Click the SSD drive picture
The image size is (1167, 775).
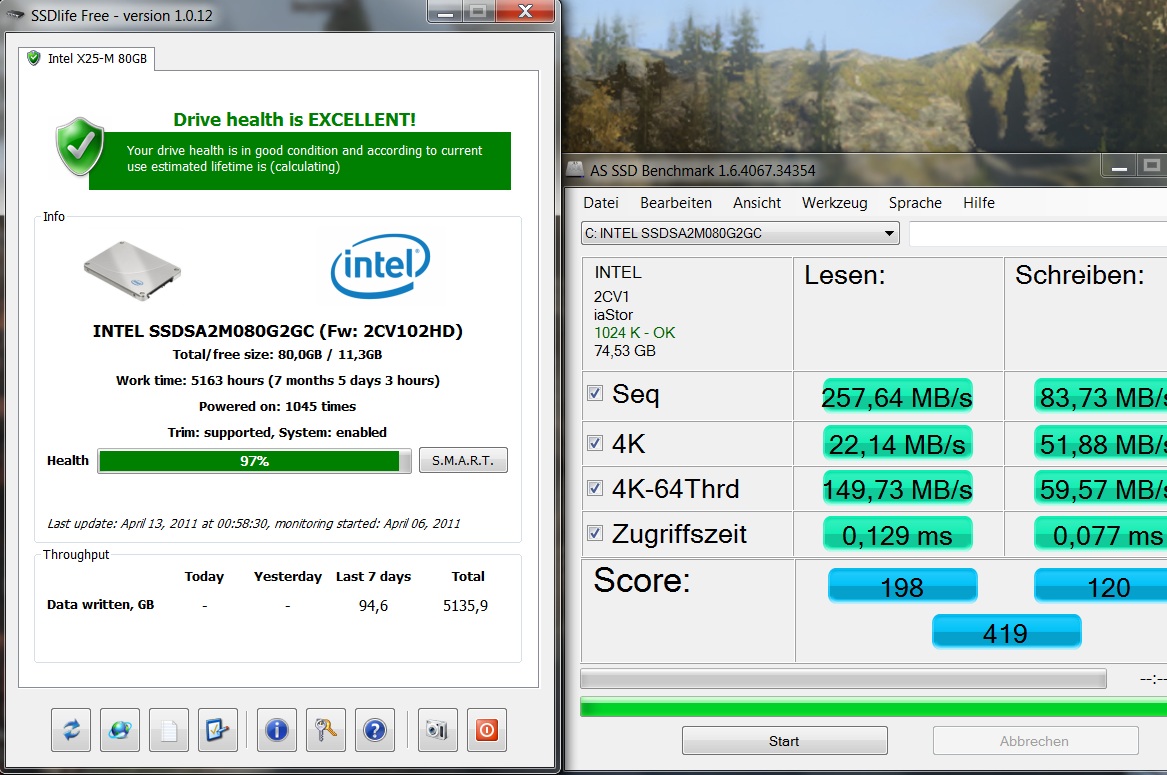point(132,270)
